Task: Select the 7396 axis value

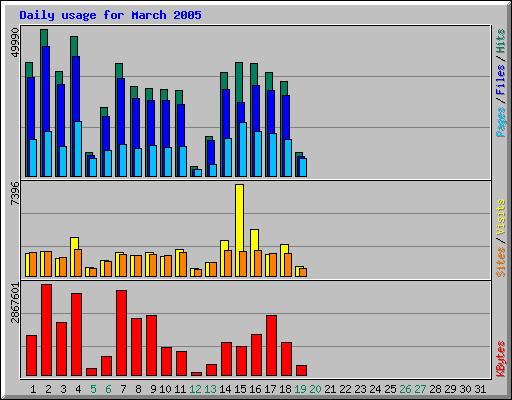Action: 15,193
